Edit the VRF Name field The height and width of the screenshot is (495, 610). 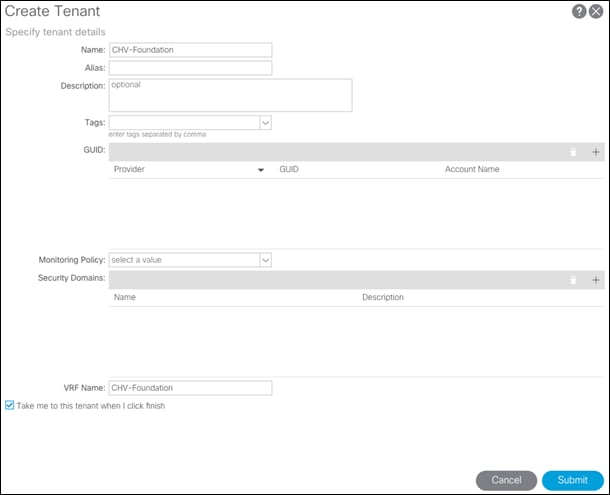[191, 388]
